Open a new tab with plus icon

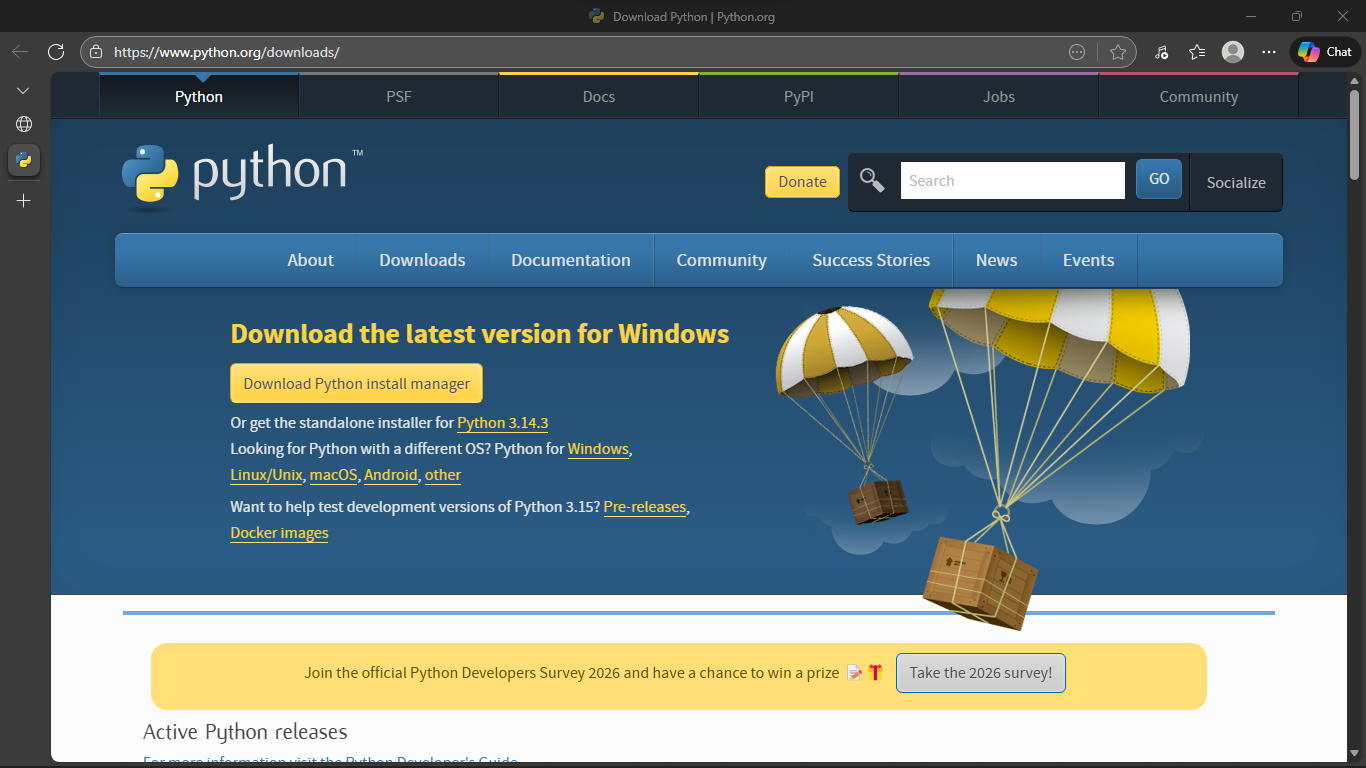23,200
